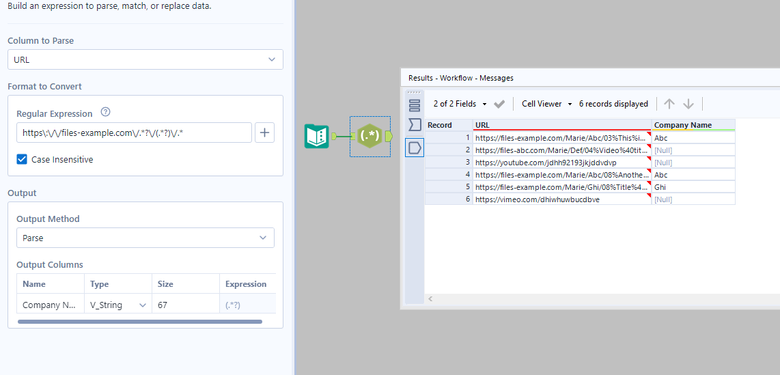The width and height of the screenshot is (780, 375).
Task: Click the 6 records displayed label
Action: tap(613, 104)
